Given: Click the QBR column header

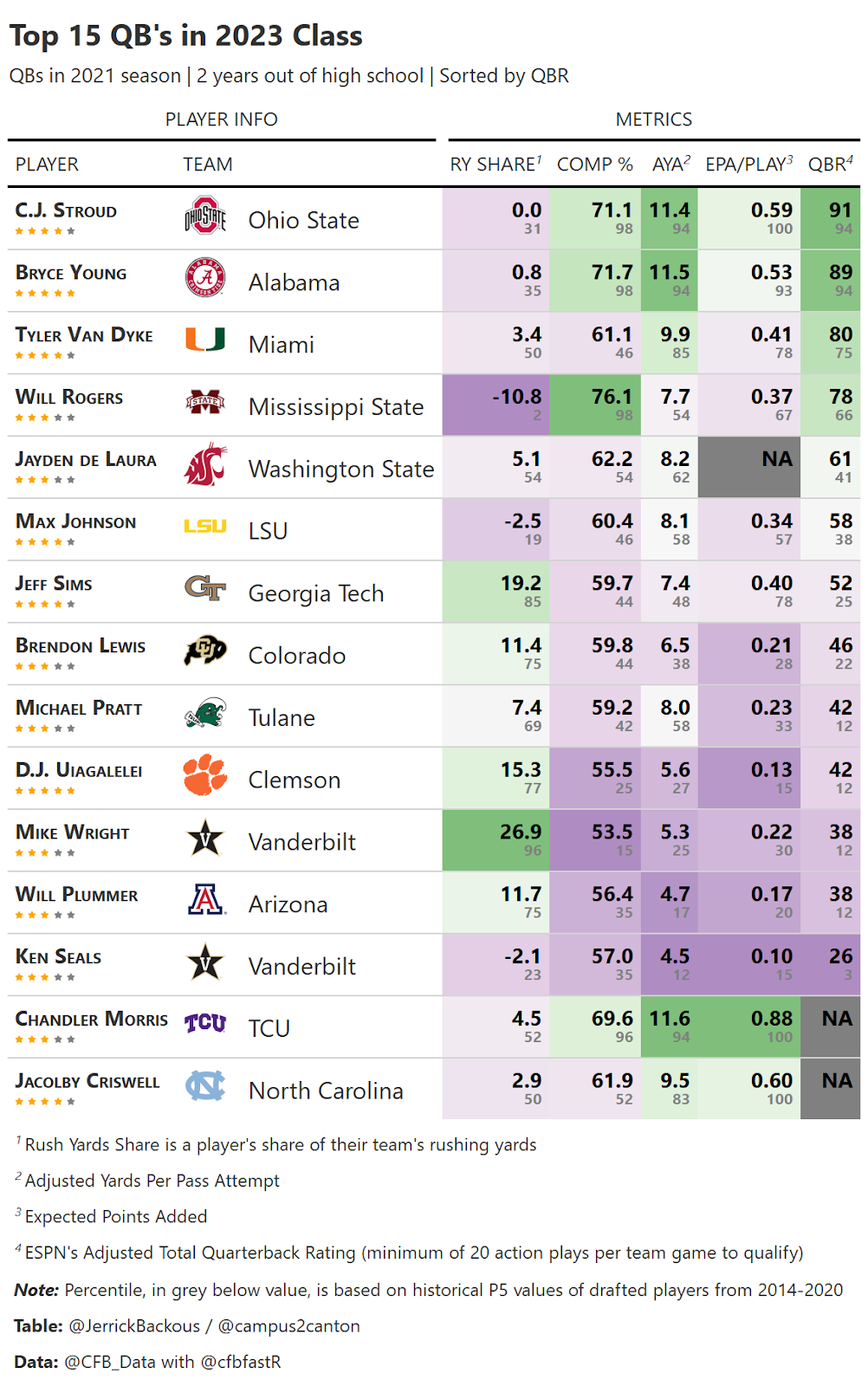Looking at the screenshot, I should click(830, 165).
